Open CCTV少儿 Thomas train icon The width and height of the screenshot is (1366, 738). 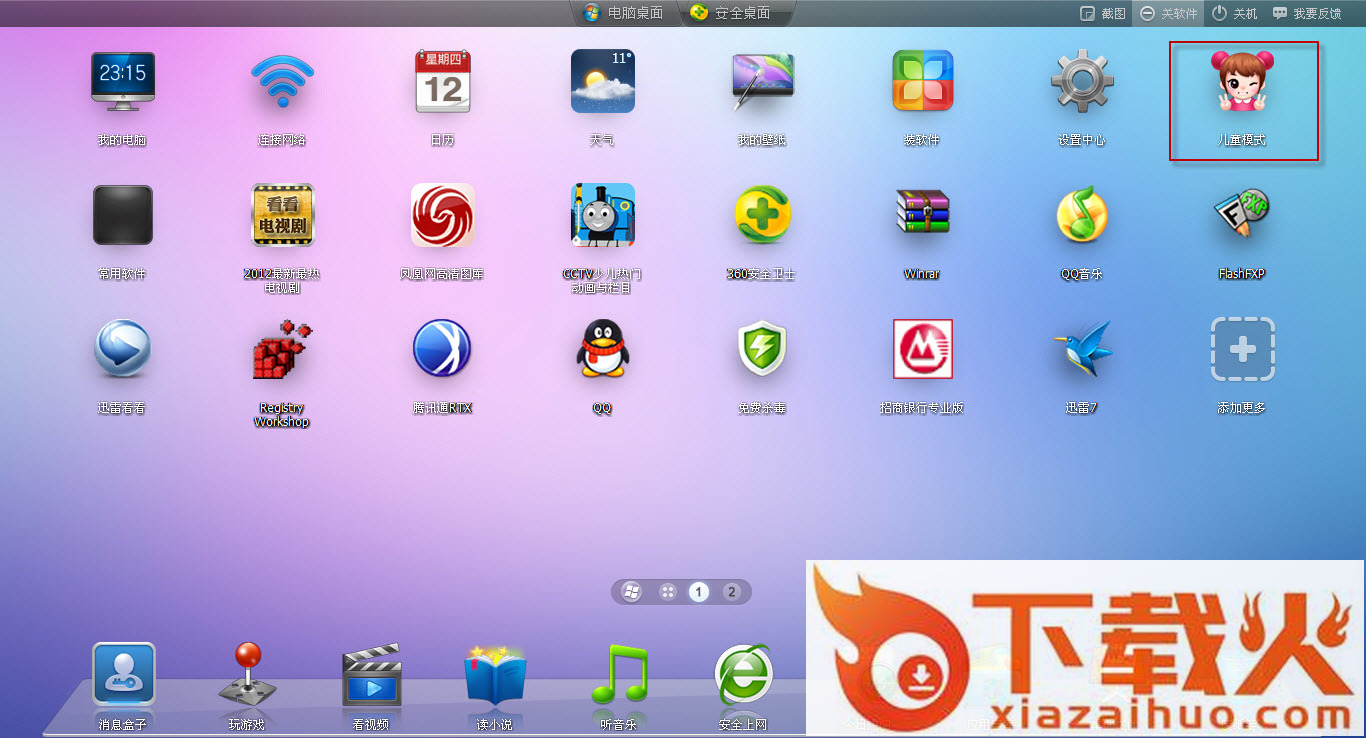tap(602, 215)
